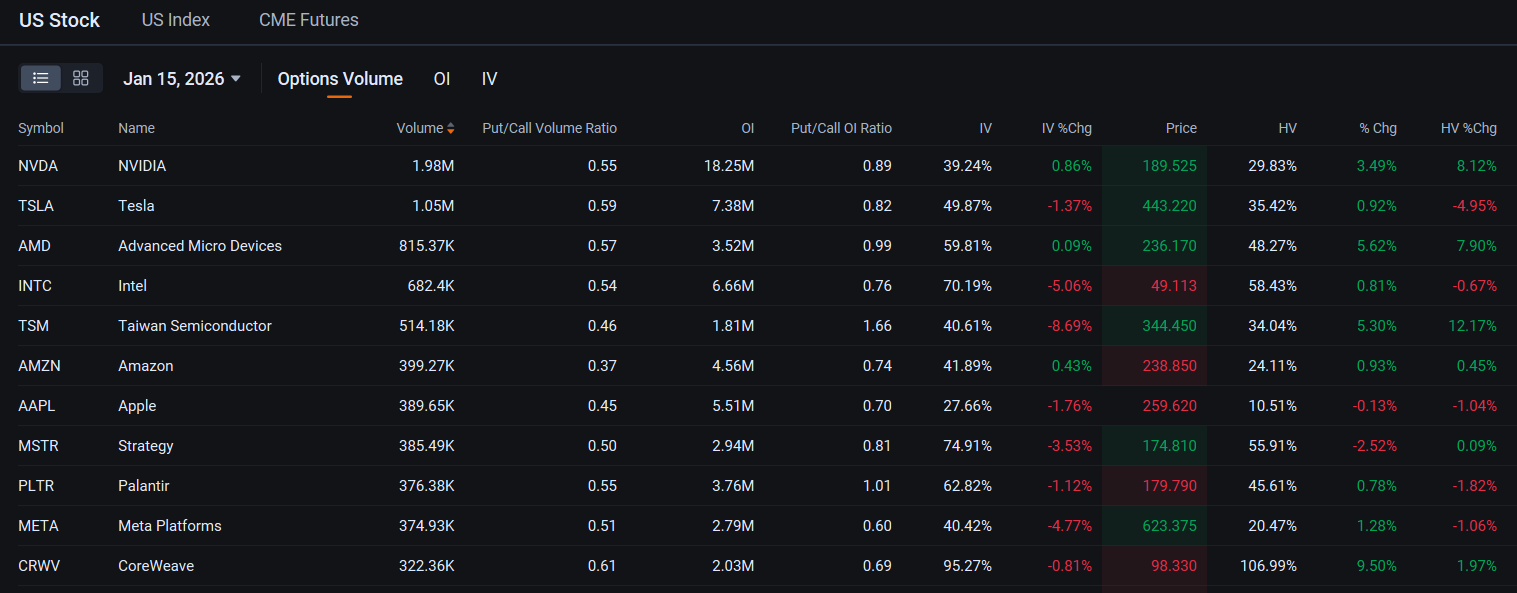Screen dimensions: 1517x593
Task: Sort by Put/Call OI Ratio header
Action: [x=841, y=128]
